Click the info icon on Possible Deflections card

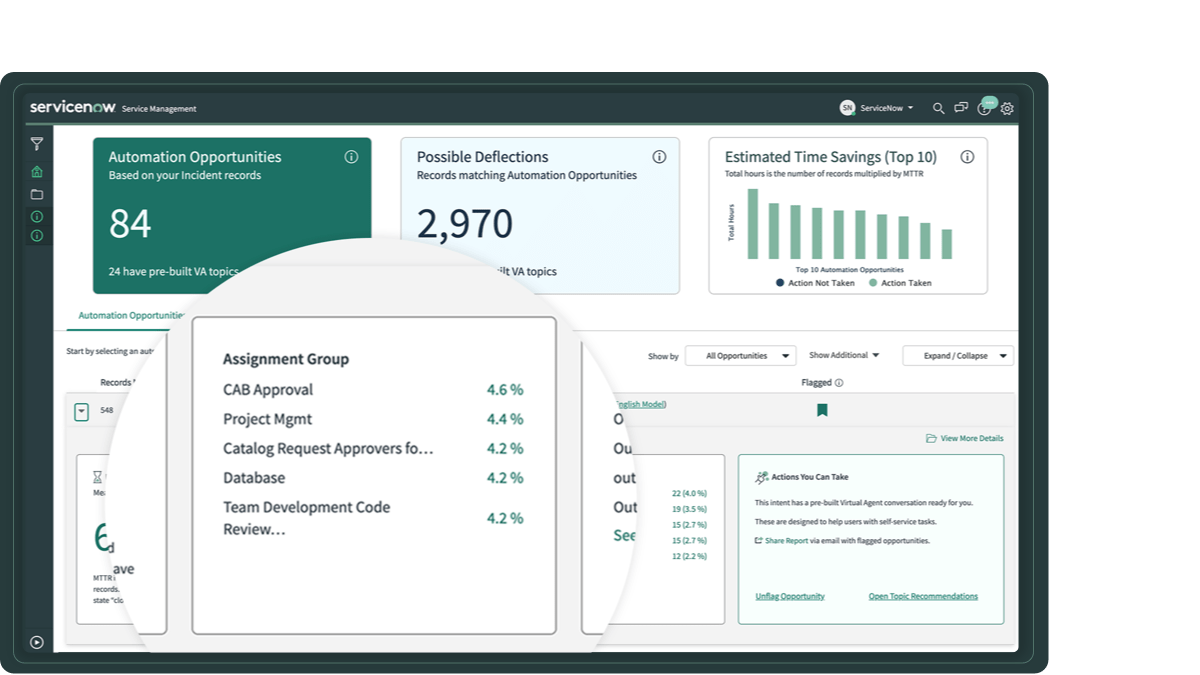coord(659,156)
